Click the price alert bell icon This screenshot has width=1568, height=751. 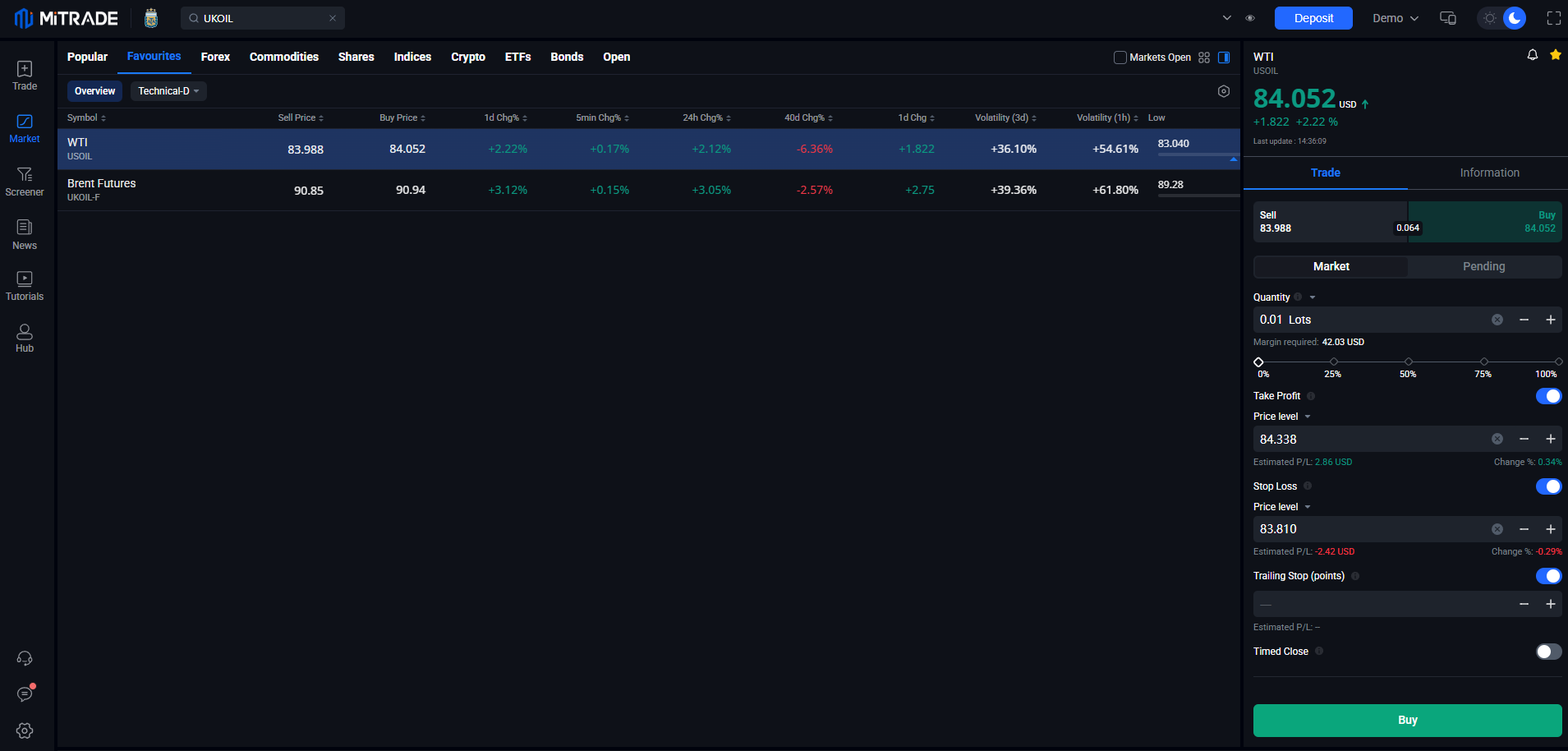pyautogui.click(x=1532, y=55)
